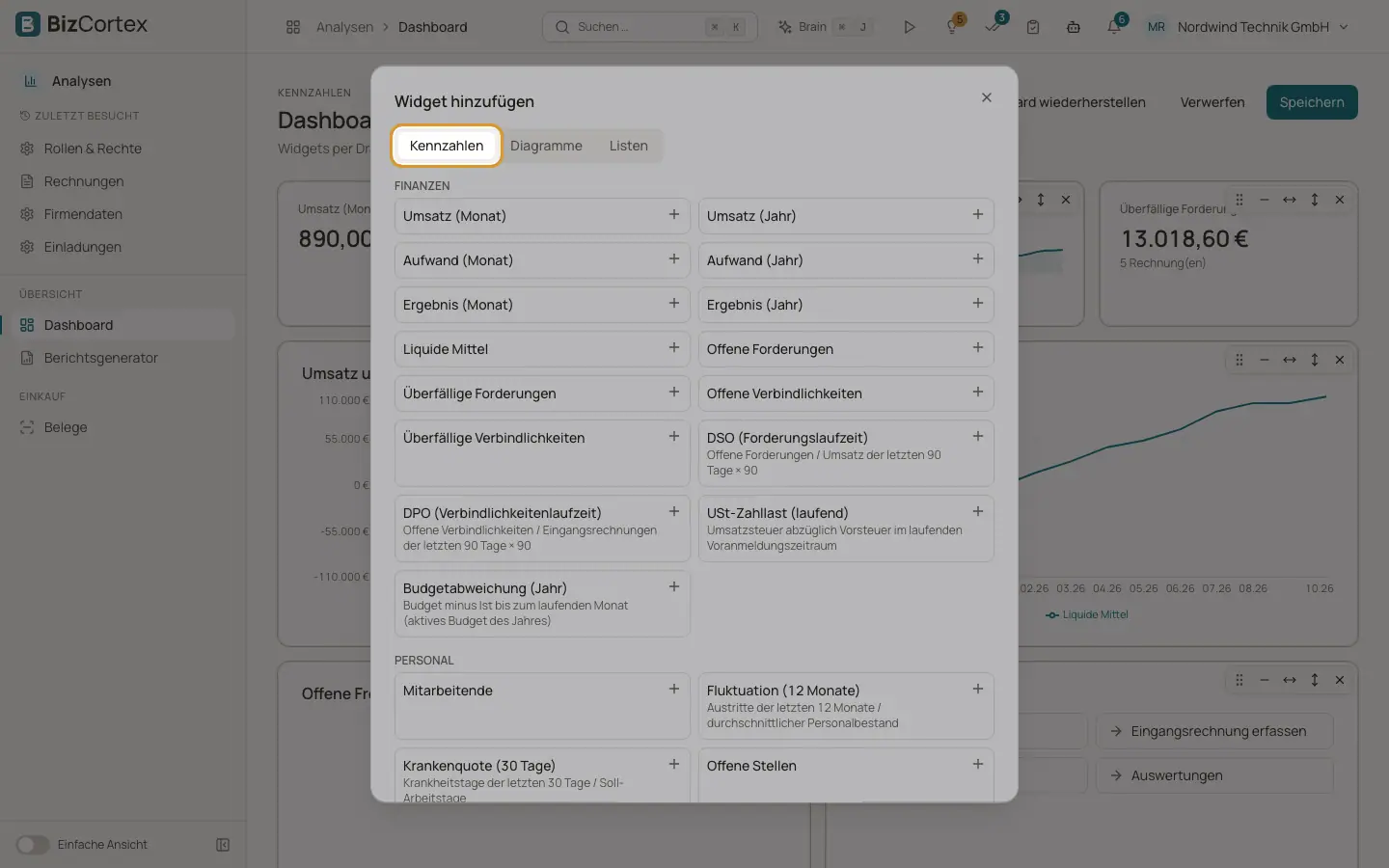
Task: Click the Analysen breadcrumb link
Action: [344, 27]
